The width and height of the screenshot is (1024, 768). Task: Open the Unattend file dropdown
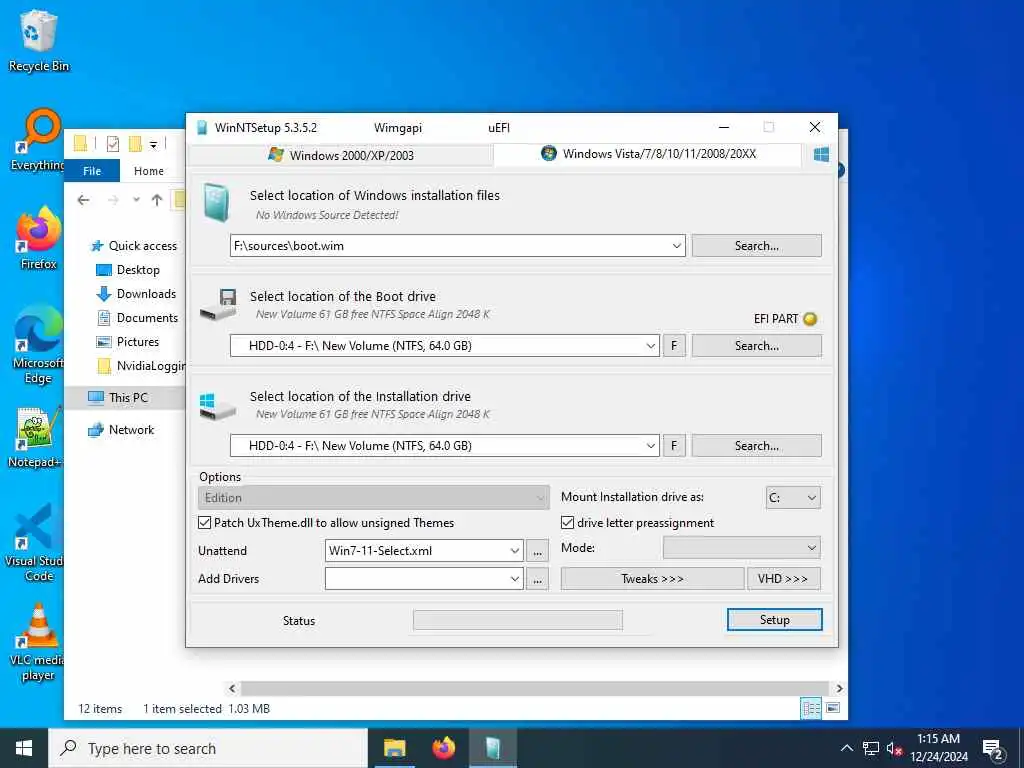pos(515,551)
